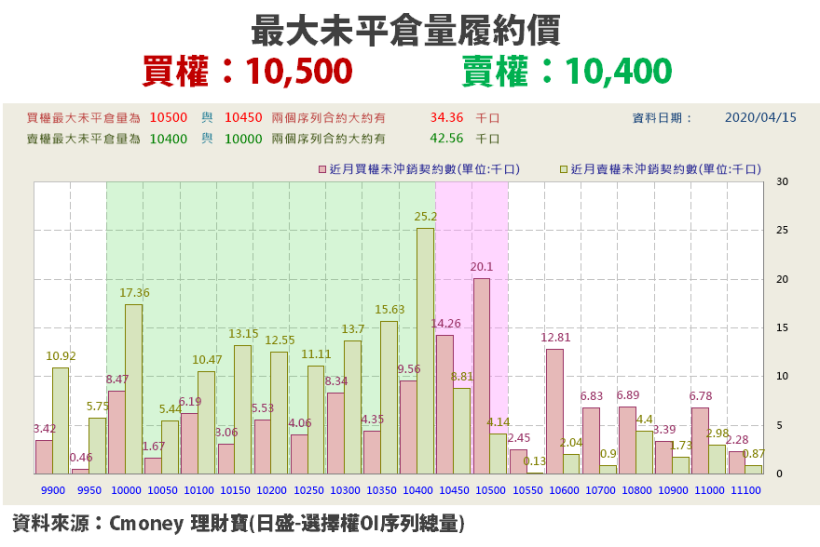Click the source caption mentioning Cmoney 理財寶
Image resolution: width=820 pixels, height=547 pixels.
[238, 523]
